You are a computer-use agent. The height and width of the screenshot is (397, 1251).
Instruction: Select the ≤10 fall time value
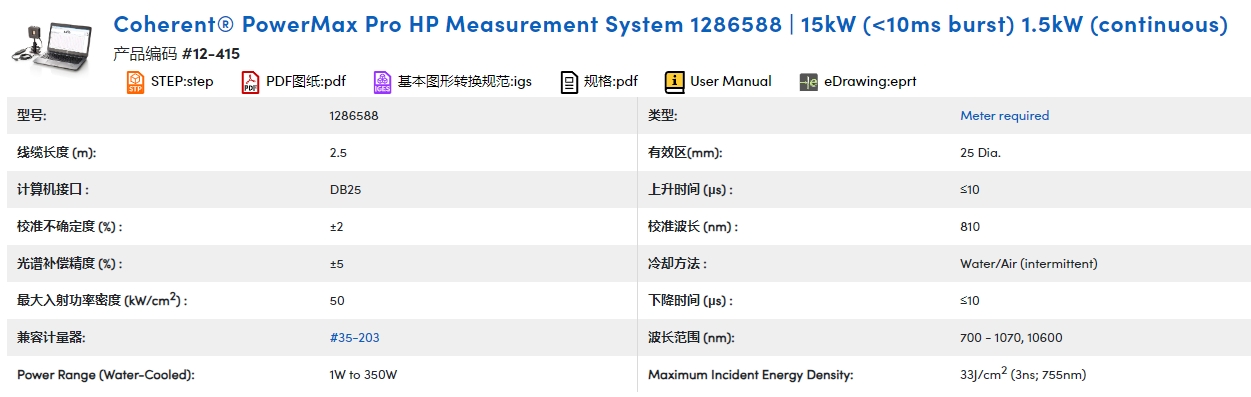pyautogui.click(x=969, y=301)
